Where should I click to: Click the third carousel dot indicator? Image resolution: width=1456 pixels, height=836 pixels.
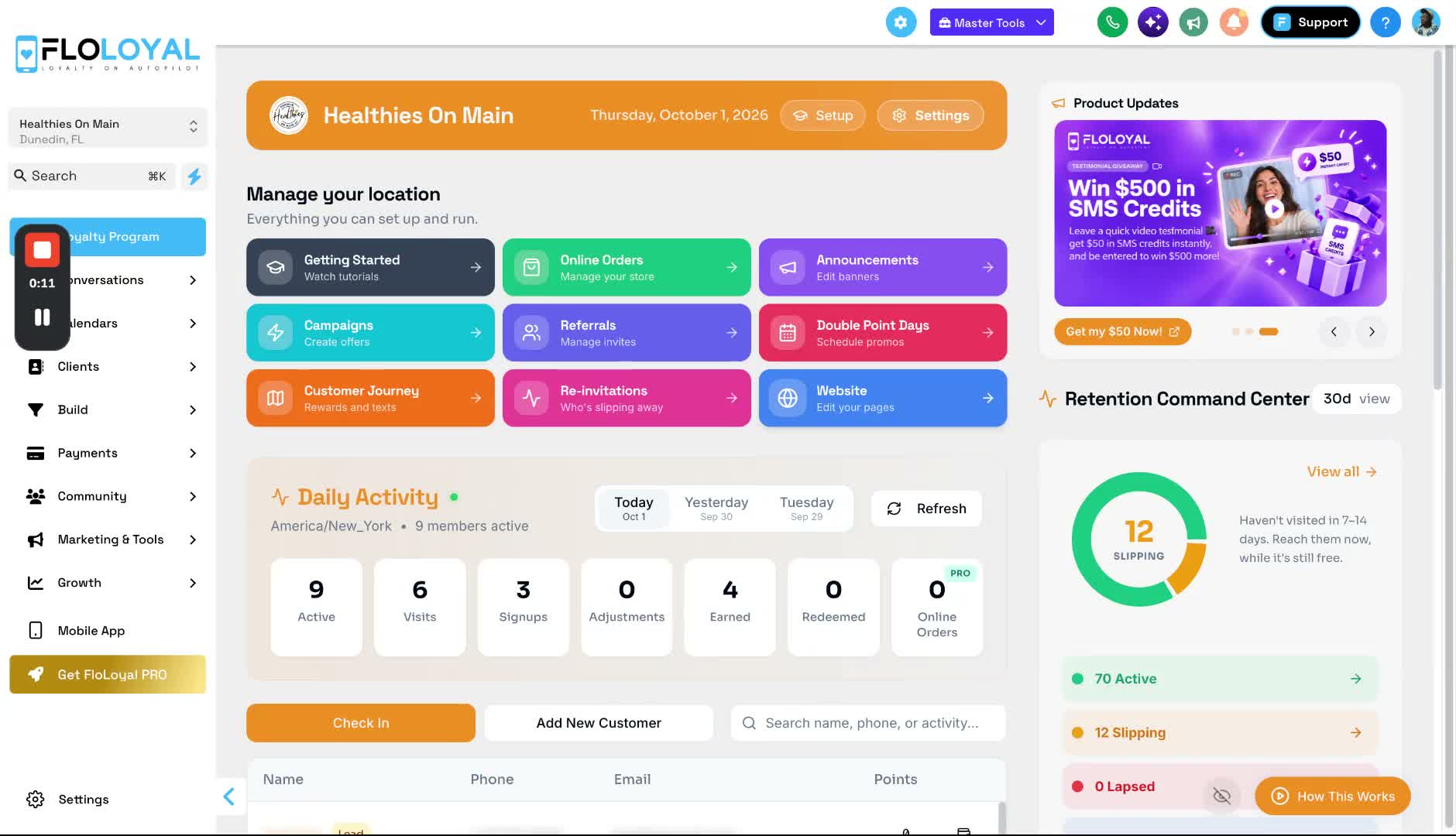pos(1268,332)
